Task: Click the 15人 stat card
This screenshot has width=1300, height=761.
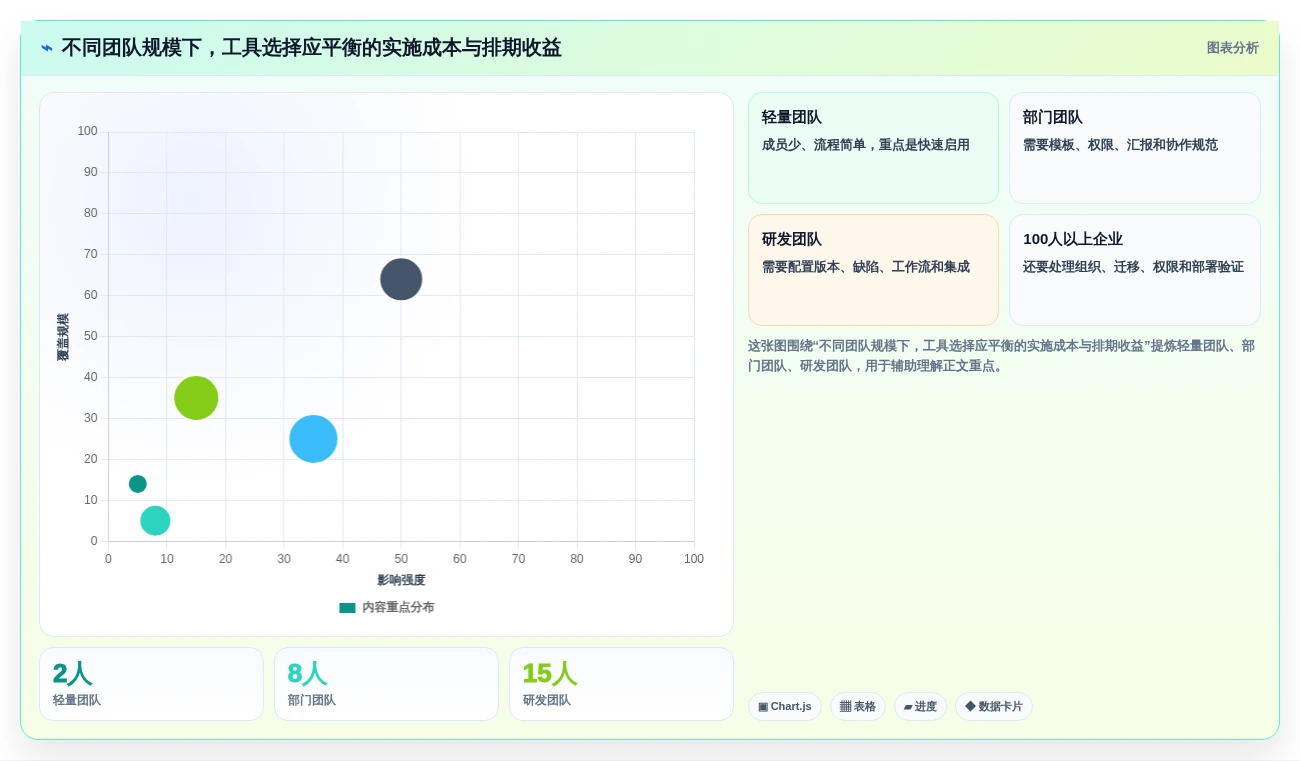Action: click(621, 684)
